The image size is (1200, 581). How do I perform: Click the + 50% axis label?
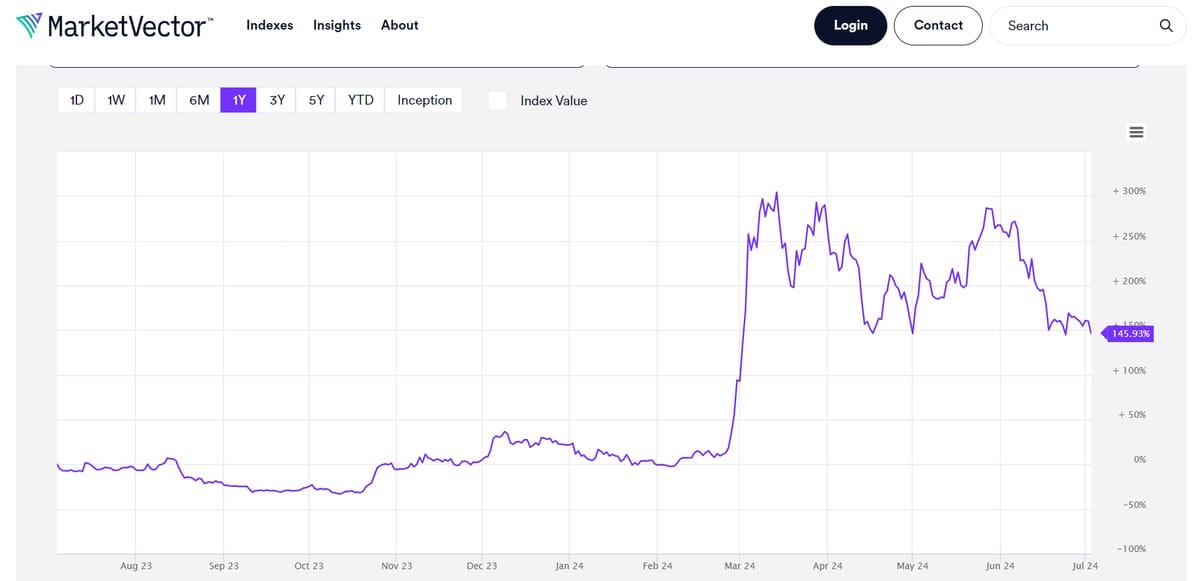click(1132, 415)
